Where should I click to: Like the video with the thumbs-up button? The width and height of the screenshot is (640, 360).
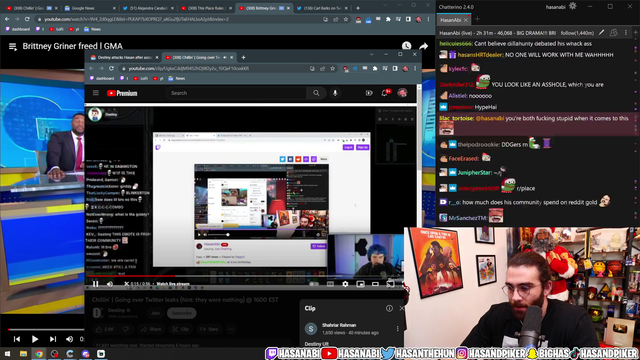pyautogui.click(x=105, y=329)
